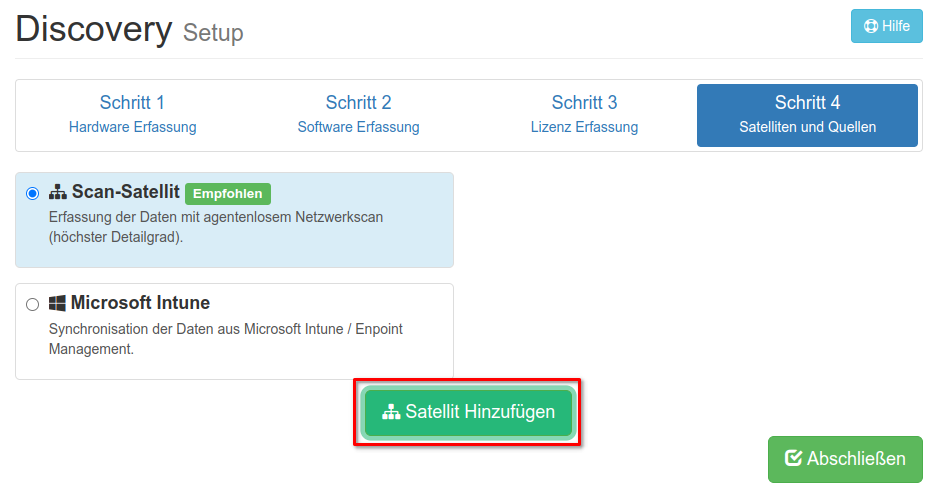Click the sitemap icon in Satellit Hinzufügen
932x497 pixels.
pos(391,413)
